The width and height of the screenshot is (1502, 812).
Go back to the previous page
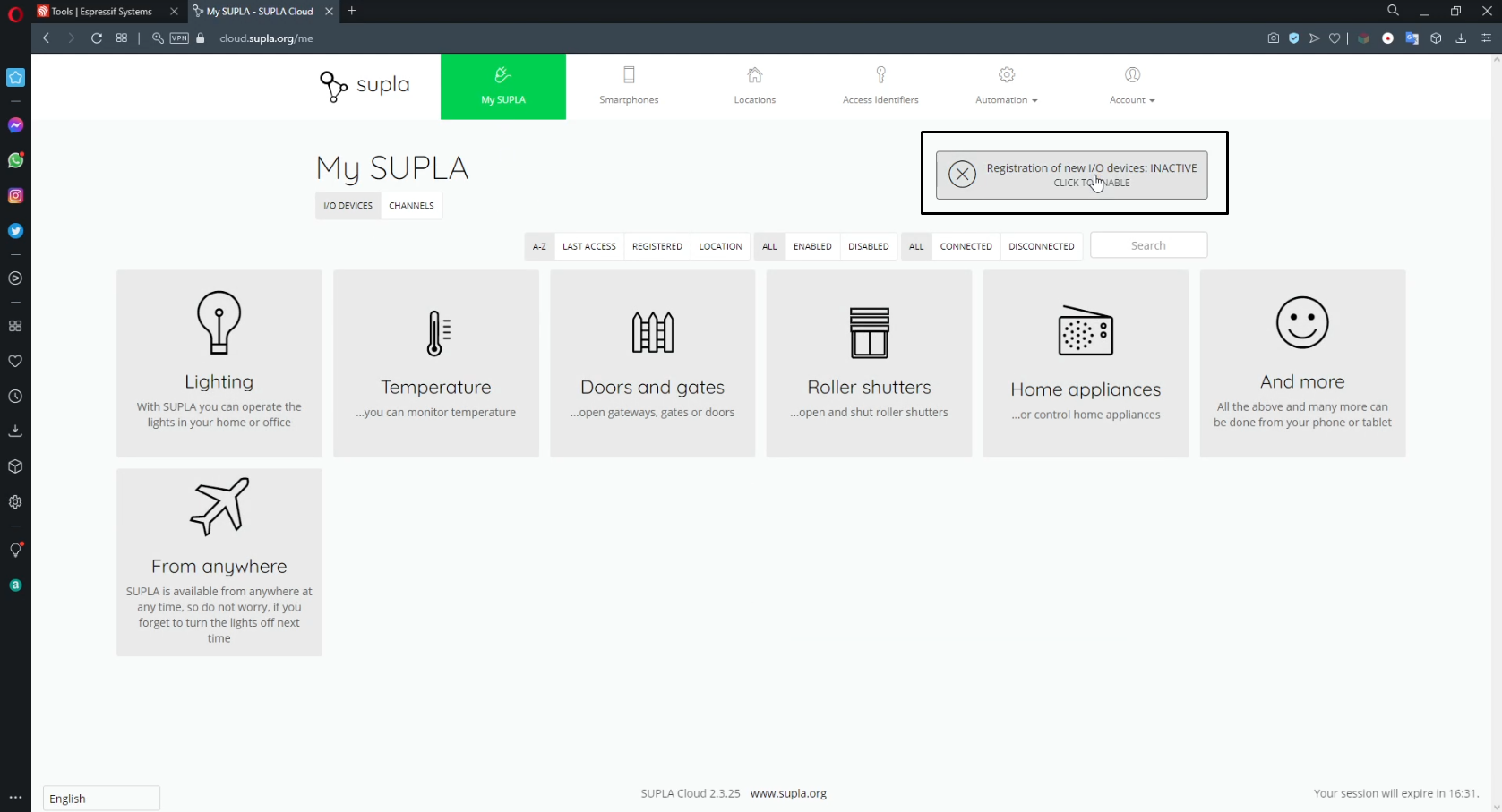(x=47, y=38)
